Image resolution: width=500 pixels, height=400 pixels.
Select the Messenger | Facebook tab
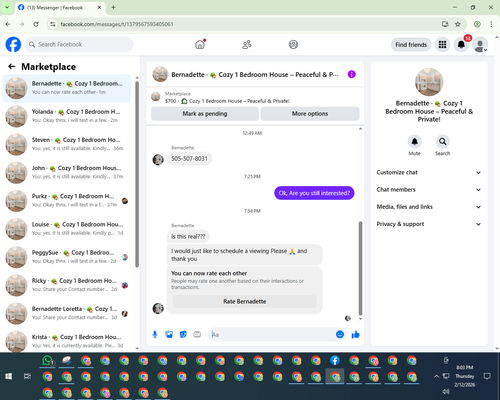60,7
